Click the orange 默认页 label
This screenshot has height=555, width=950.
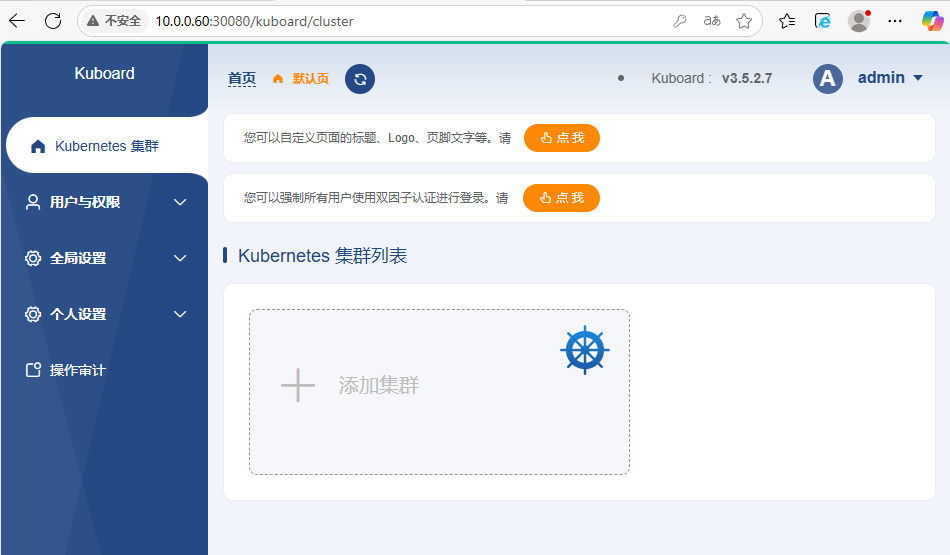pyautogui.click(x=311, y=79)
